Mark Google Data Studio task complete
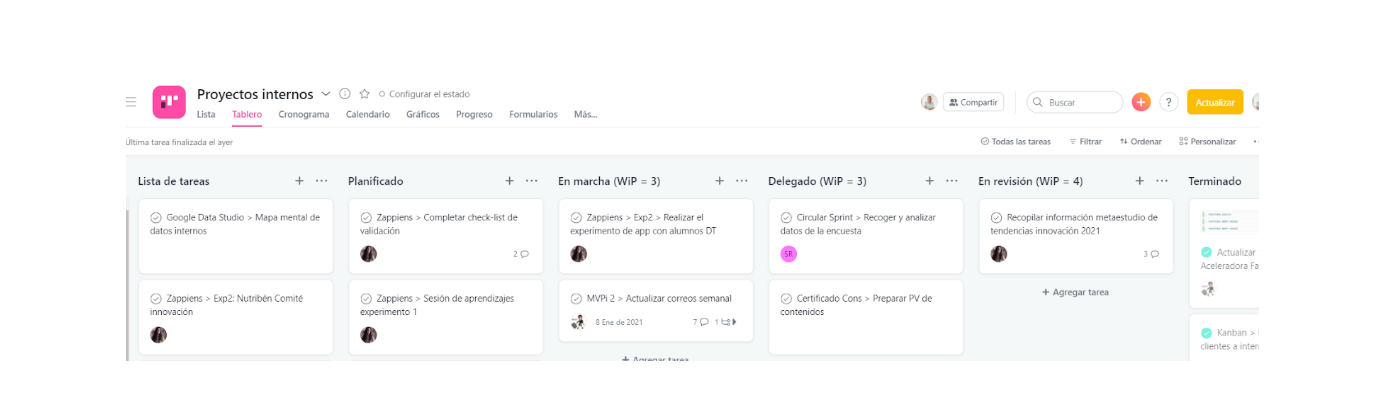 (x=156, y=217)
